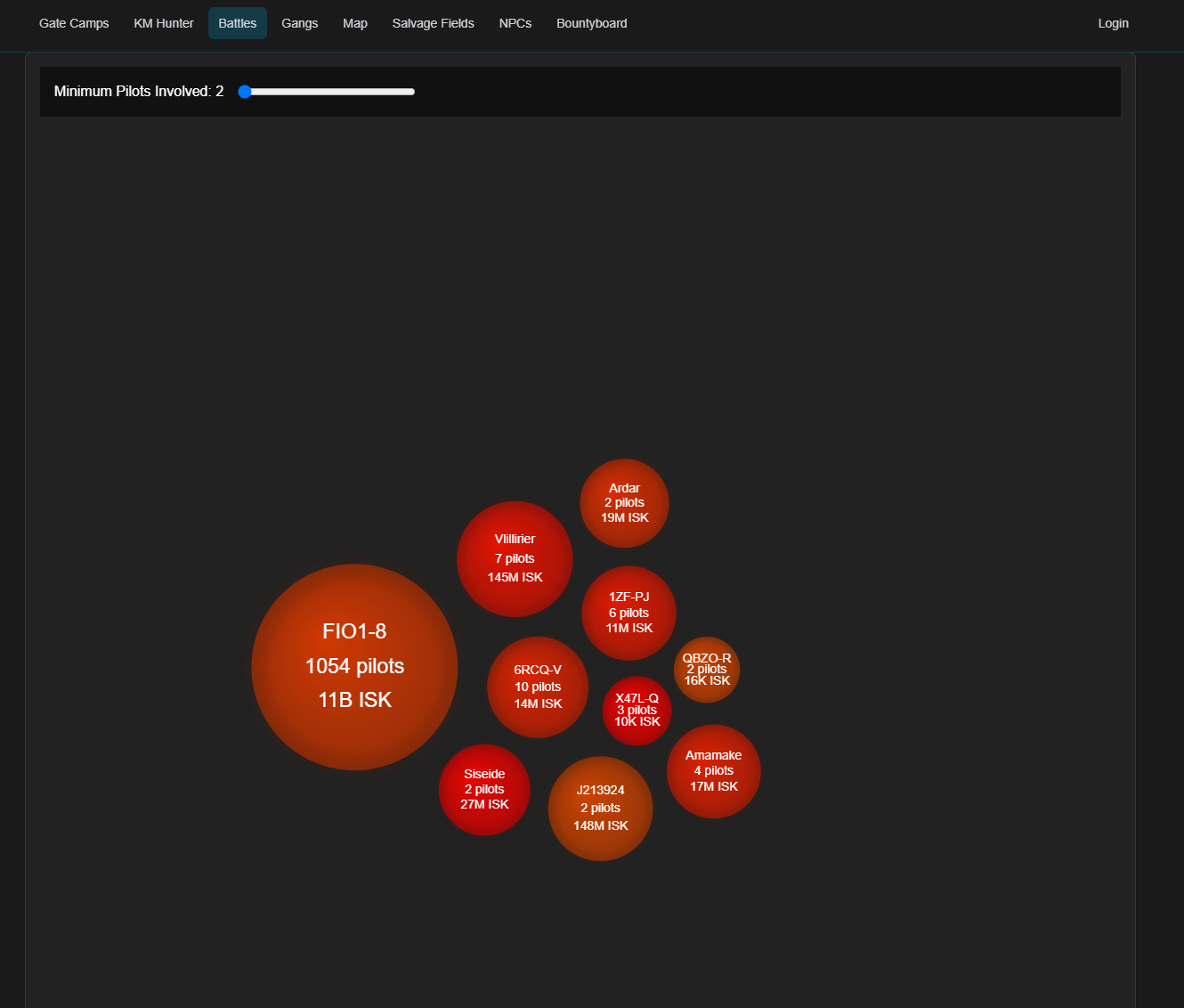Adjust the Minimum Pilots Involved slider
Screen dimensions: 1184x1008
click(x=246, y=91)
